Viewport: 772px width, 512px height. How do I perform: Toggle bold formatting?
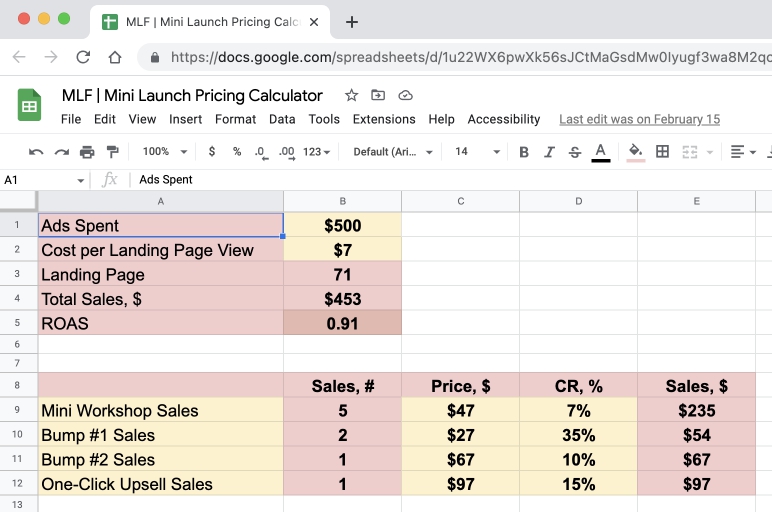(x=524, y=152)
